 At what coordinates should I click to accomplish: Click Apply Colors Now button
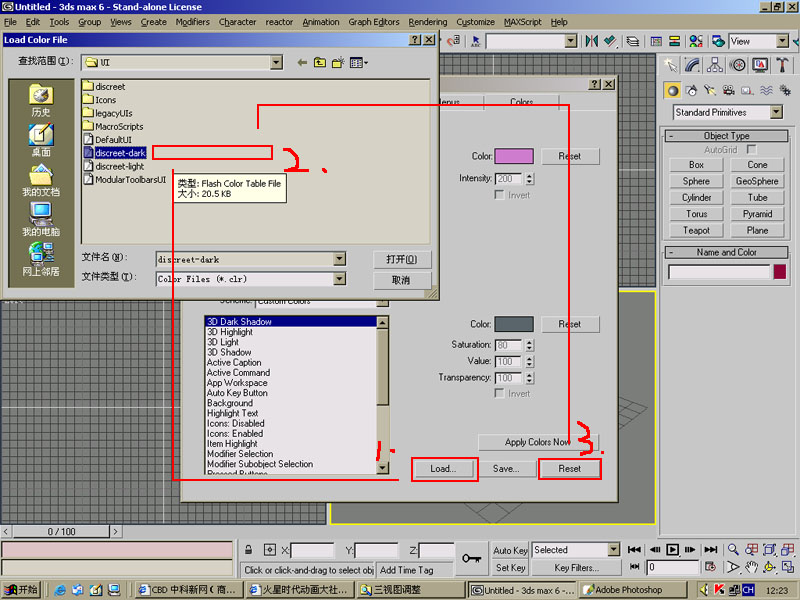[537, 442]
